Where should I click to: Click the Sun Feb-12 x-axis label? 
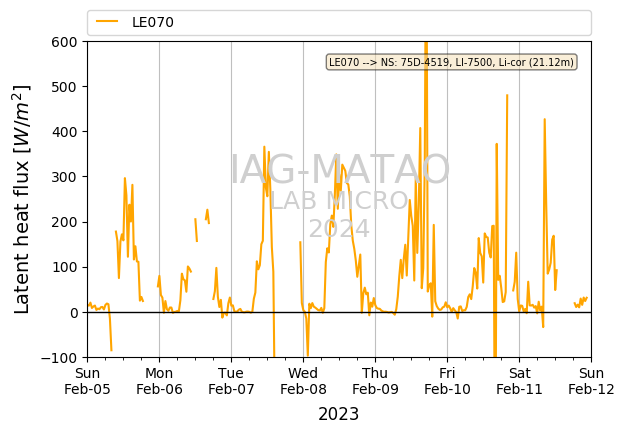point(592,381)
